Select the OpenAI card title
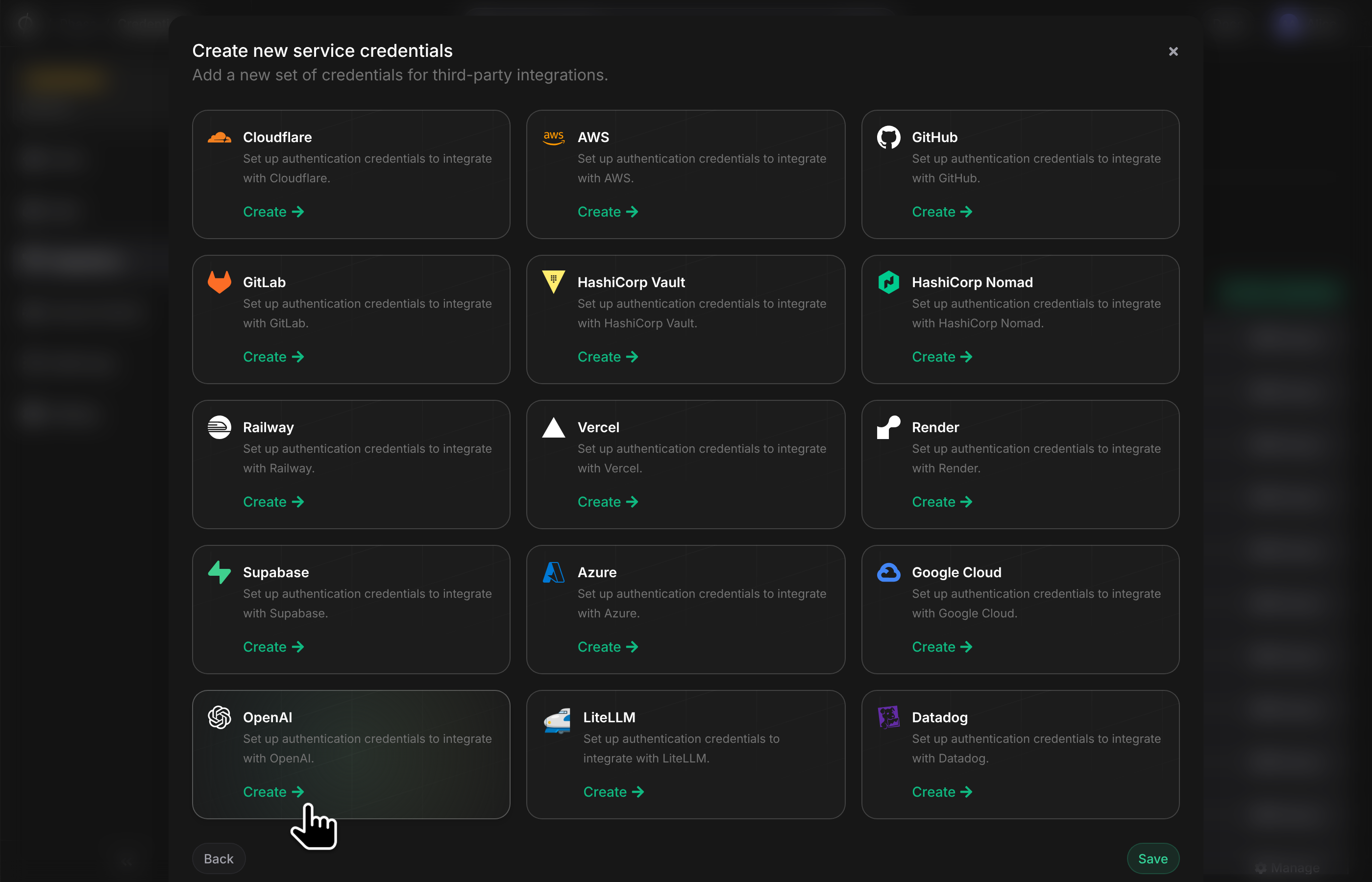The width and height of the screenshot is (1372, 882). (268, 717)
